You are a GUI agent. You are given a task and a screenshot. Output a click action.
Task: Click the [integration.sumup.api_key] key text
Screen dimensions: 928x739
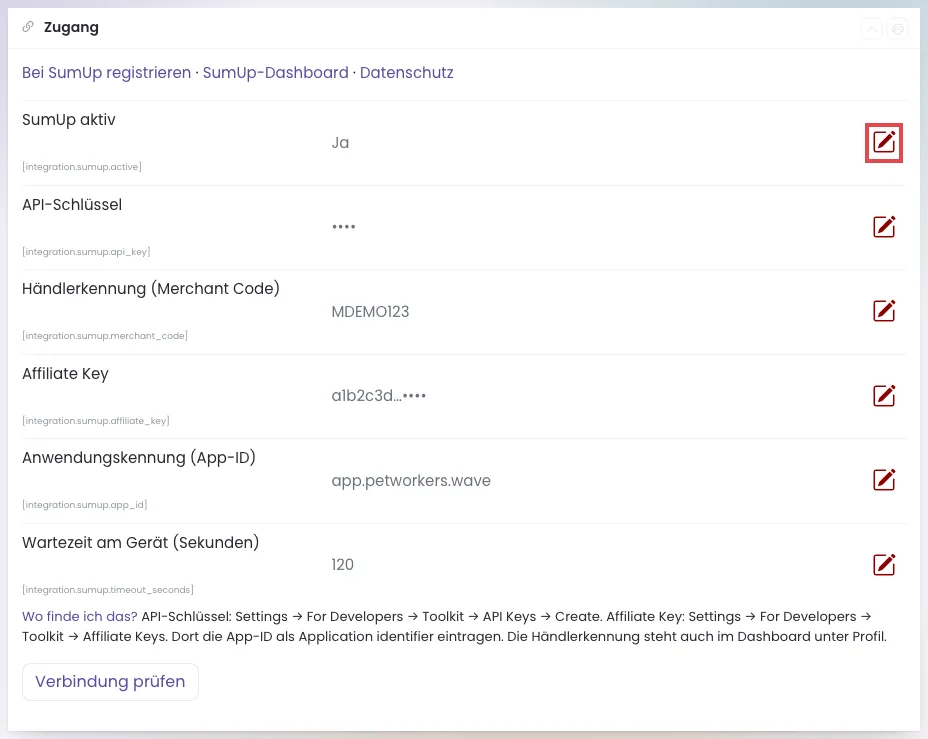(x=86, y=251)
